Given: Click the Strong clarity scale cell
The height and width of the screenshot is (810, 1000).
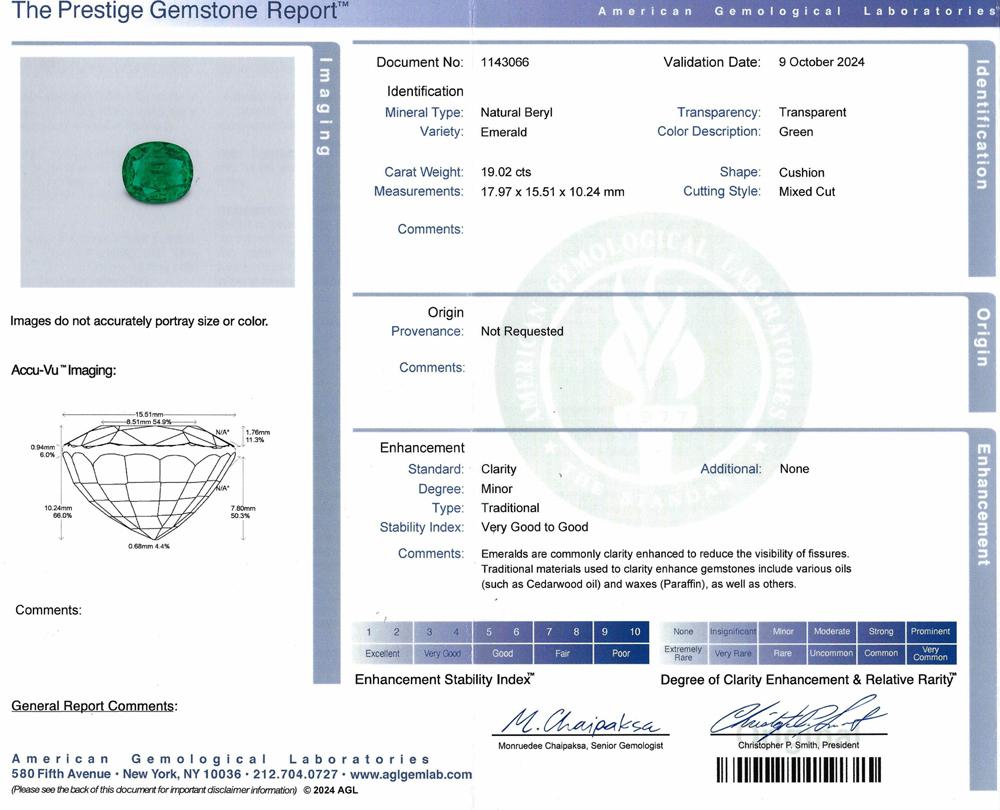Looking at the screenshot, I should point(881,631).
